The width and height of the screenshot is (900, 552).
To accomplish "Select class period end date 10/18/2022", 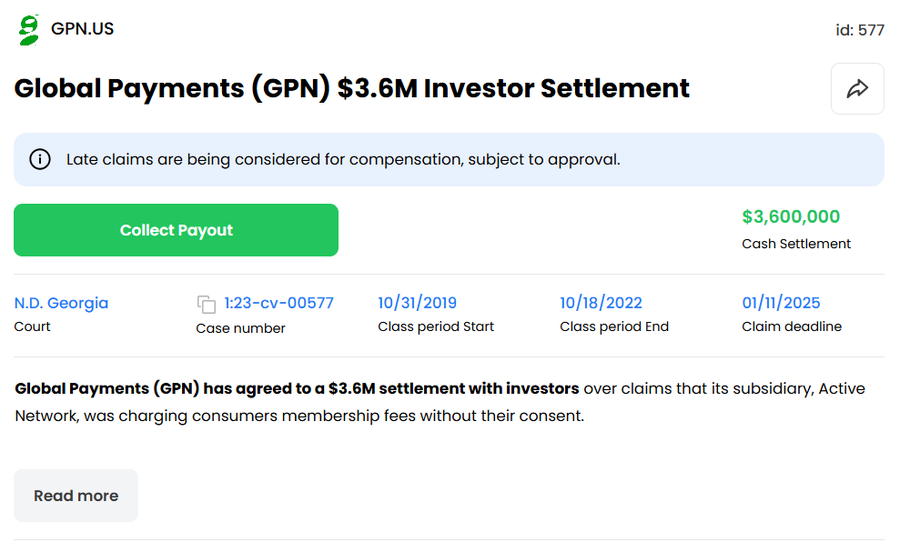I will coord(601,303).
